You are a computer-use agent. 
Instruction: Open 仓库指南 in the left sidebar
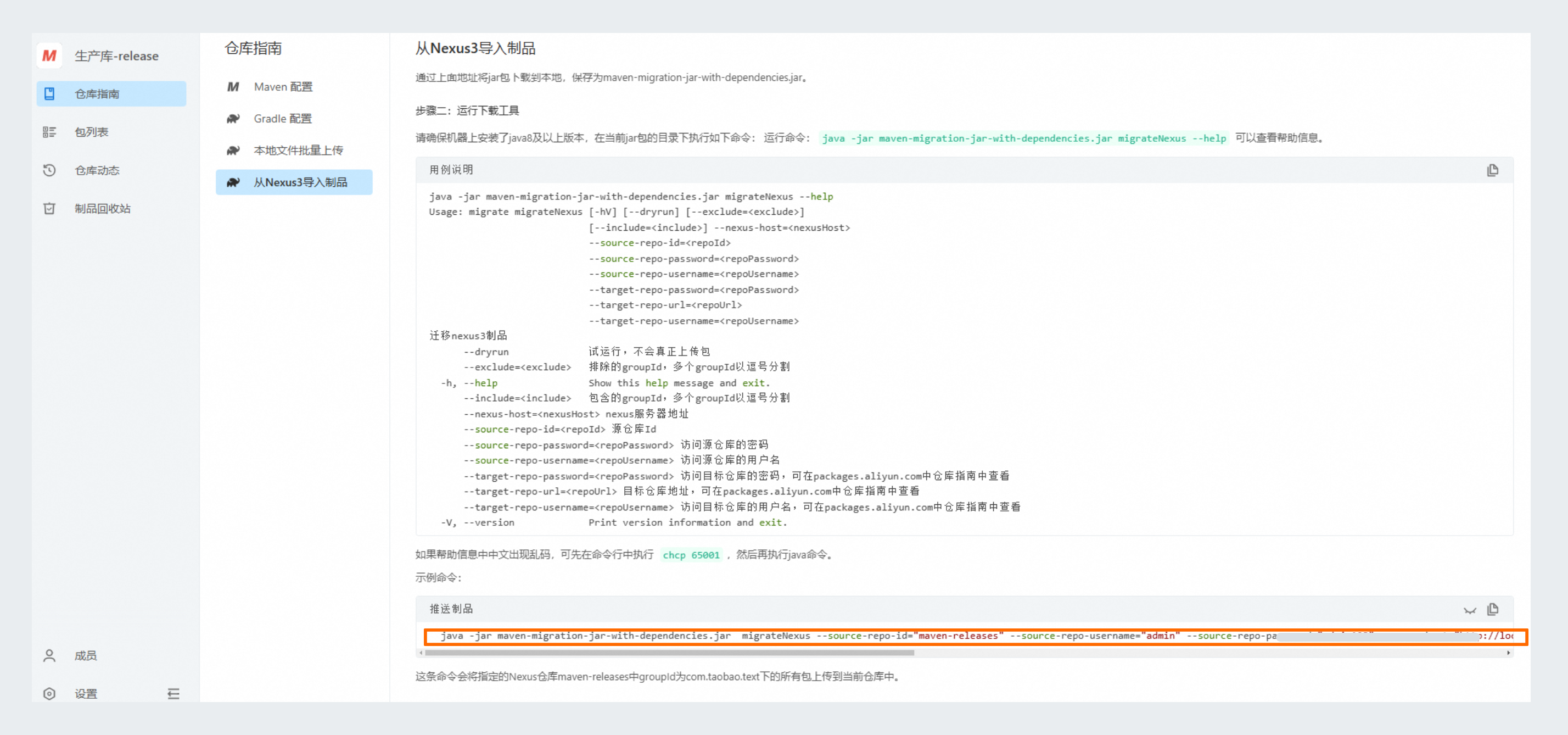[x=111, y=94]
